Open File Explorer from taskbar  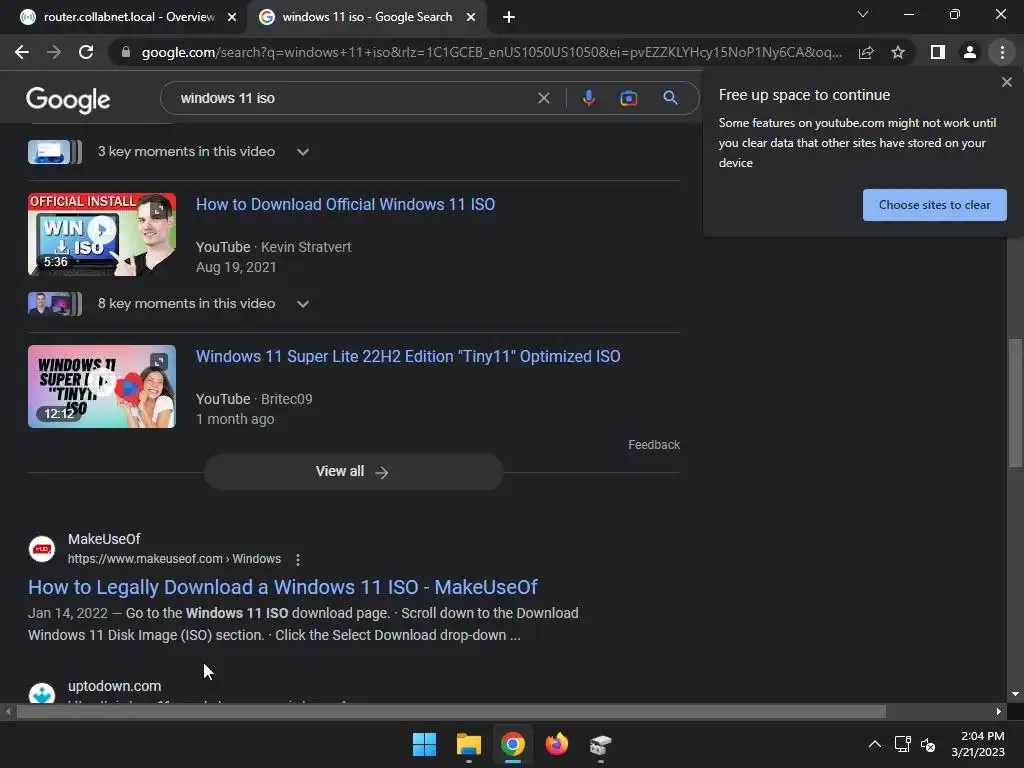(x=469, y=744)
